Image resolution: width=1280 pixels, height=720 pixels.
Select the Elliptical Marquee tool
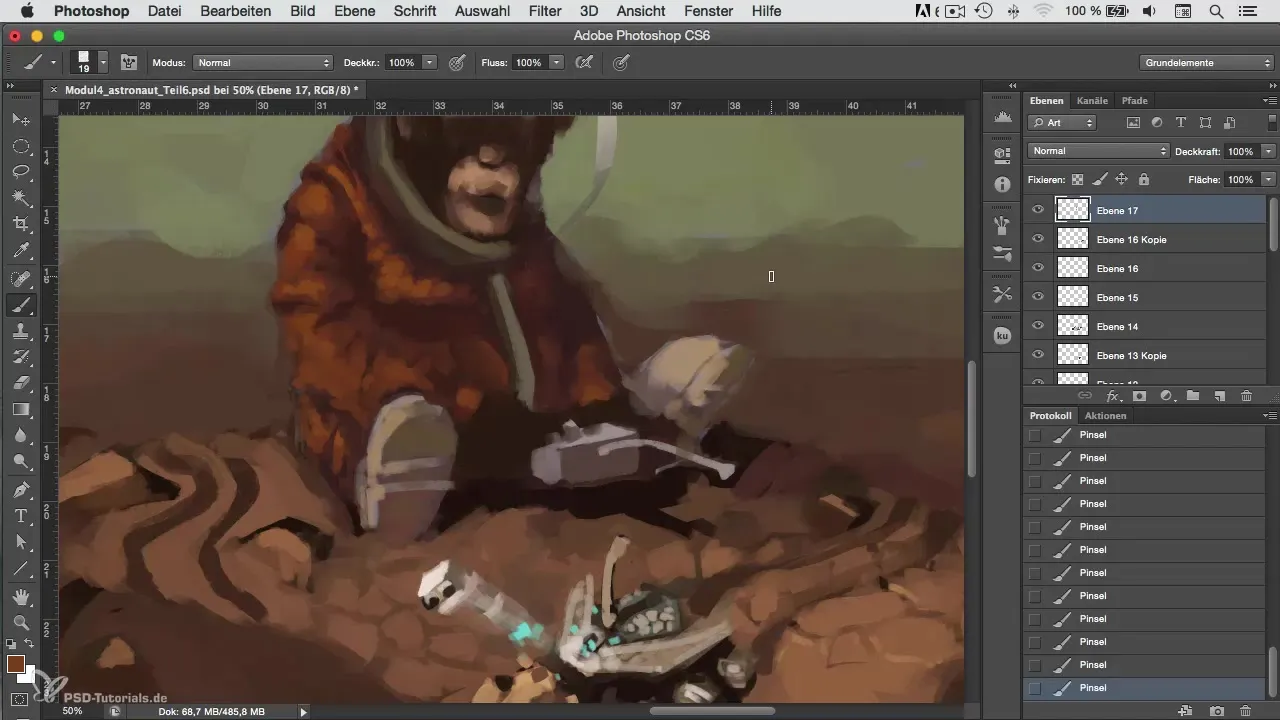coord(21,146)
